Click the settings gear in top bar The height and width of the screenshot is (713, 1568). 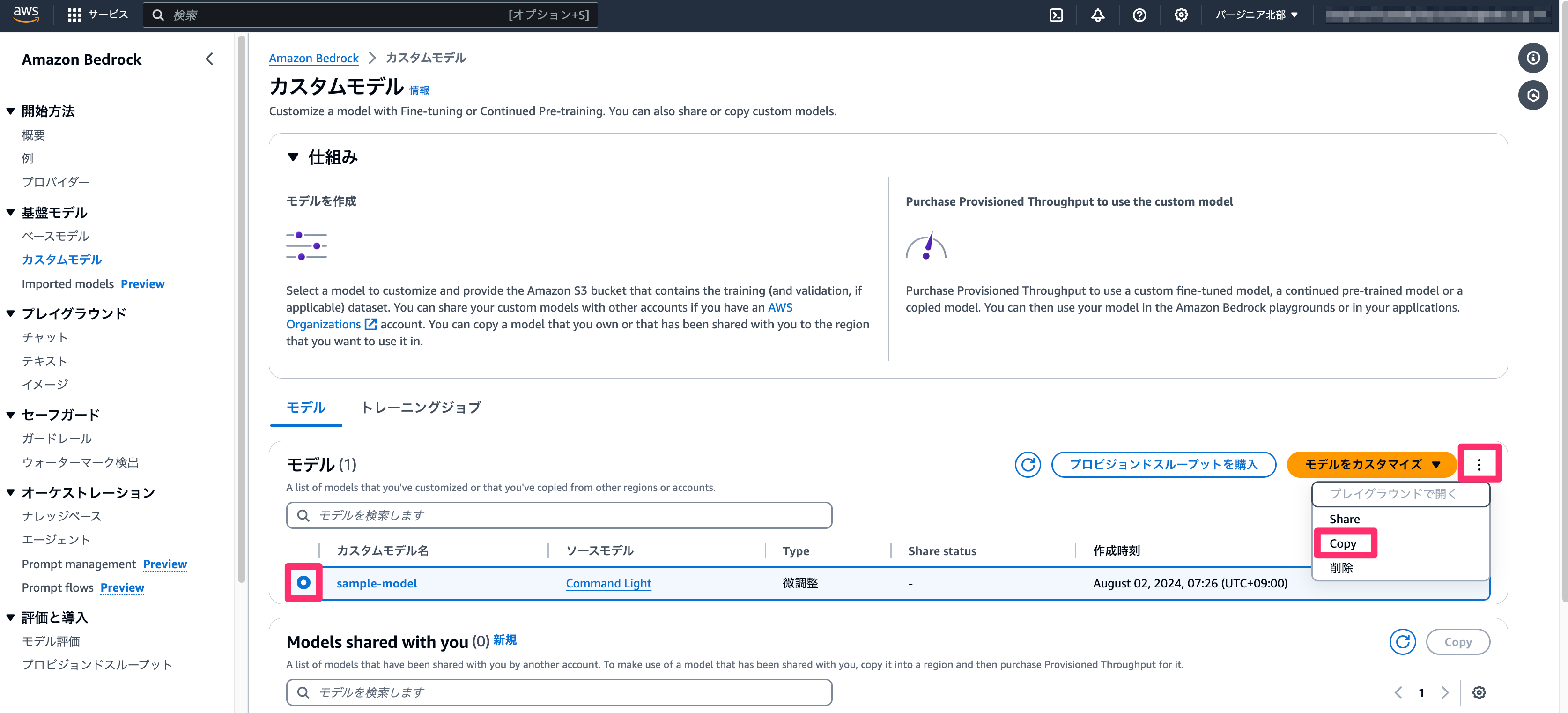coord(1181,15)
